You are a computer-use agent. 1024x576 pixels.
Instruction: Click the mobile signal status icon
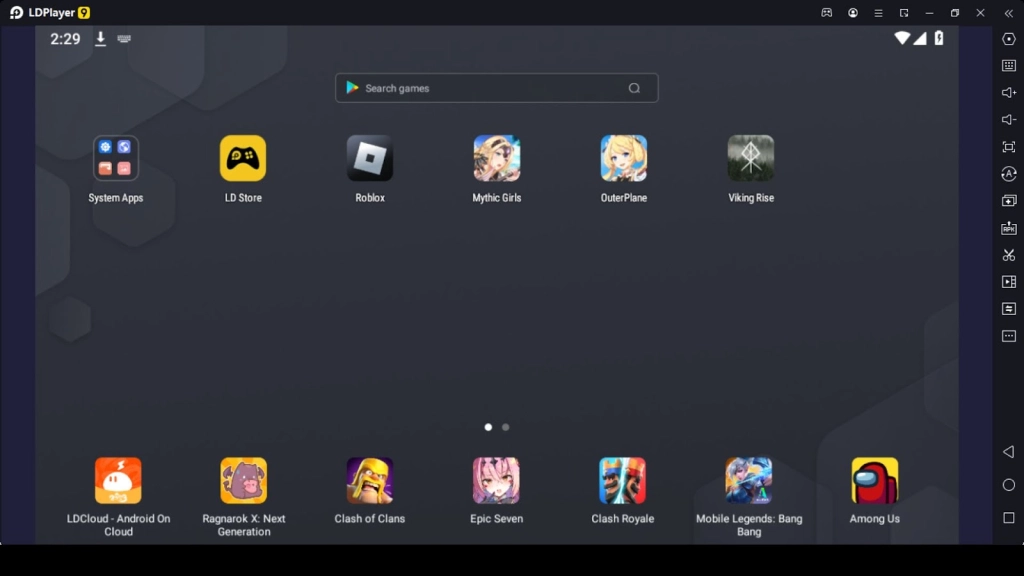coord(920,38)
